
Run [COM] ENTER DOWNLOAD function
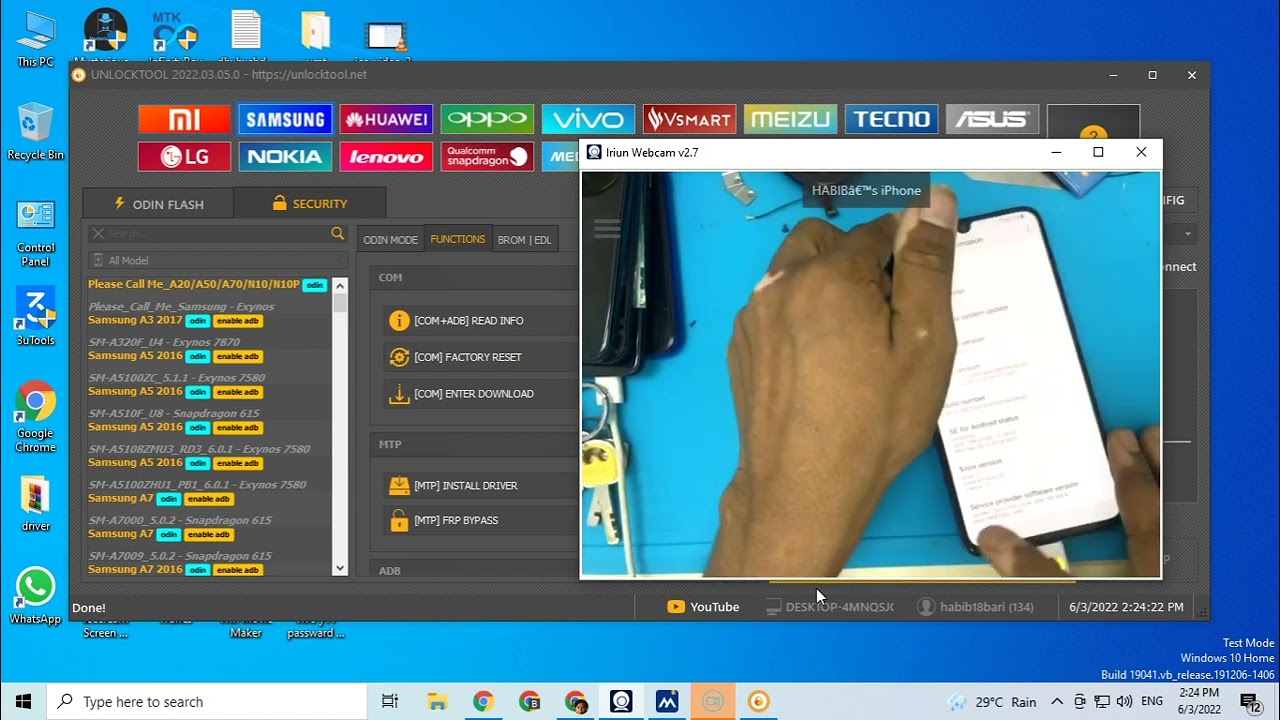(x=474, y=394)
